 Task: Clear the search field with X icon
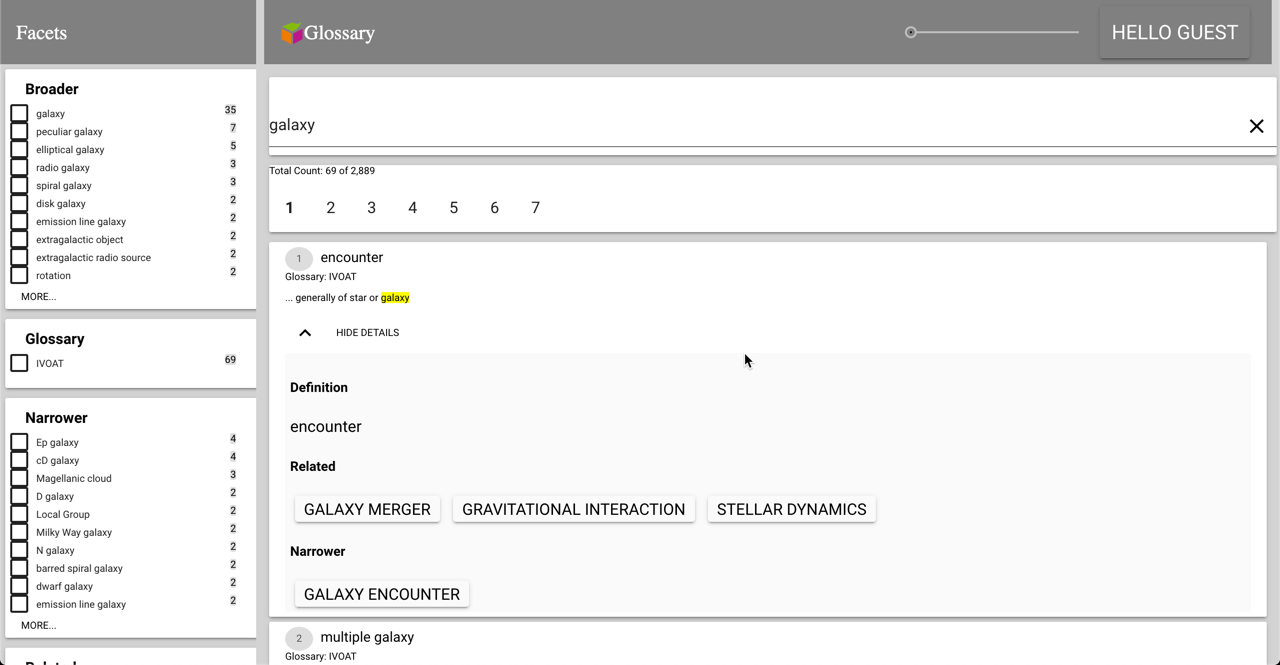tap(1256, 126)
